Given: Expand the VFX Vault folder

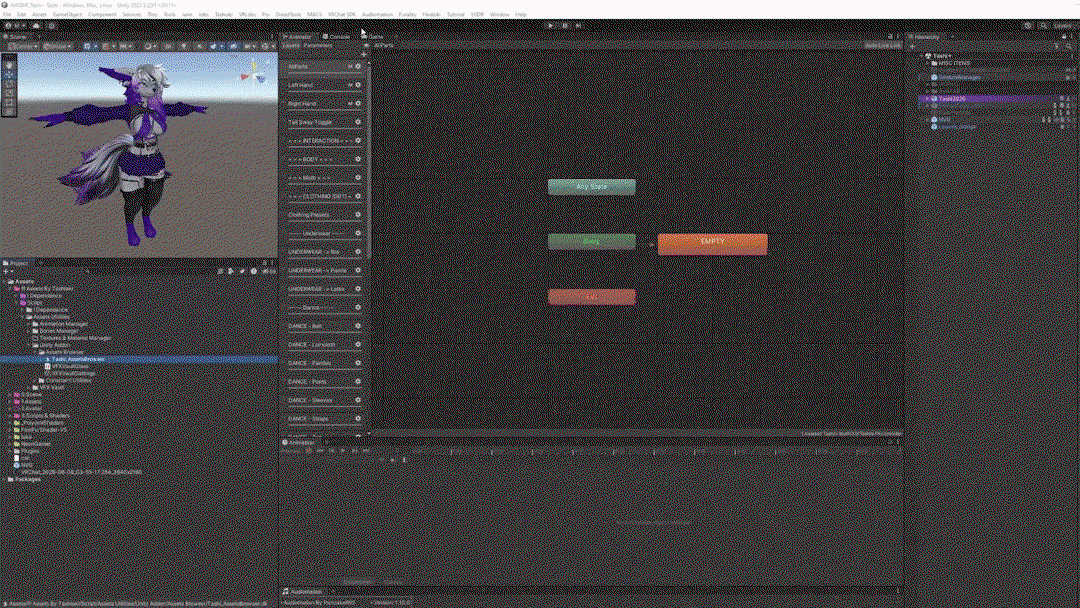Looking at the screenshot, I should coord(30,388).
